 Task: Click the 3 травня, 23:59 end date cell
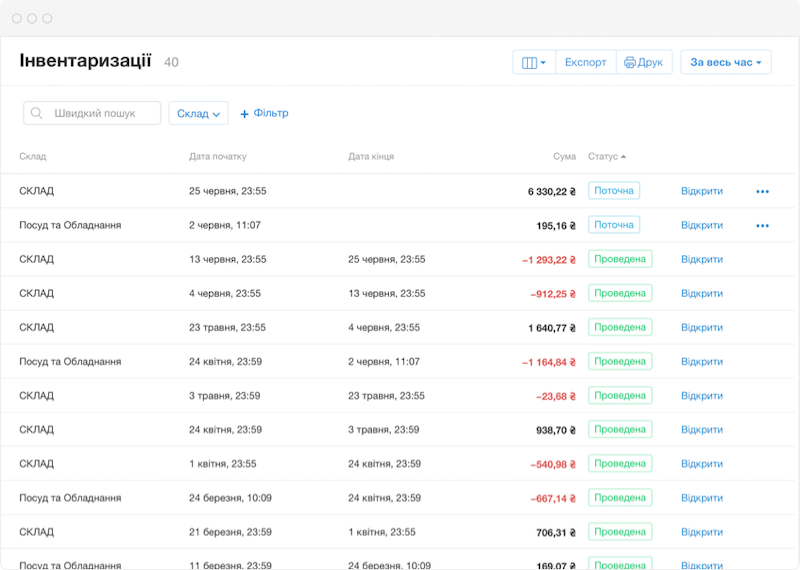click(x=384, y=430)
